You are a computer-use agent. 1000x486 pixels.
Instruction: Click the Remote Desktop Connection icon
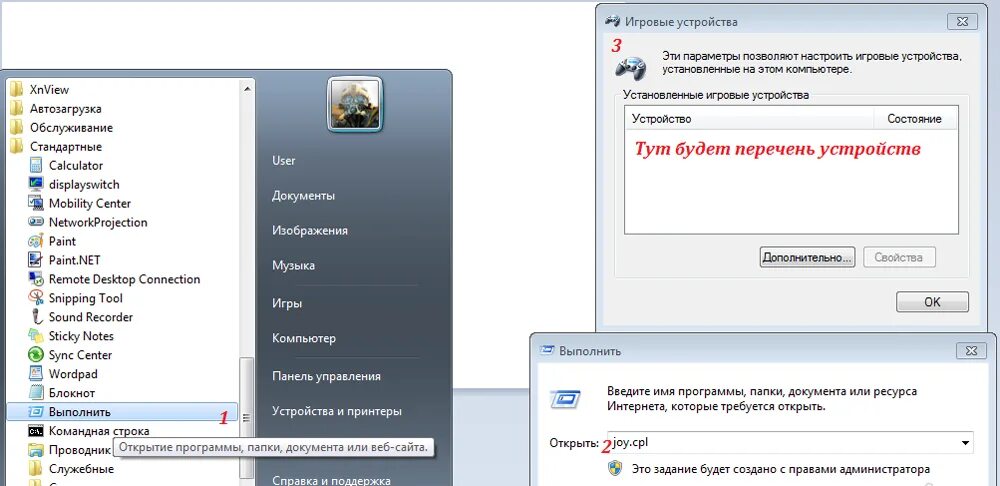click(36, 279)
